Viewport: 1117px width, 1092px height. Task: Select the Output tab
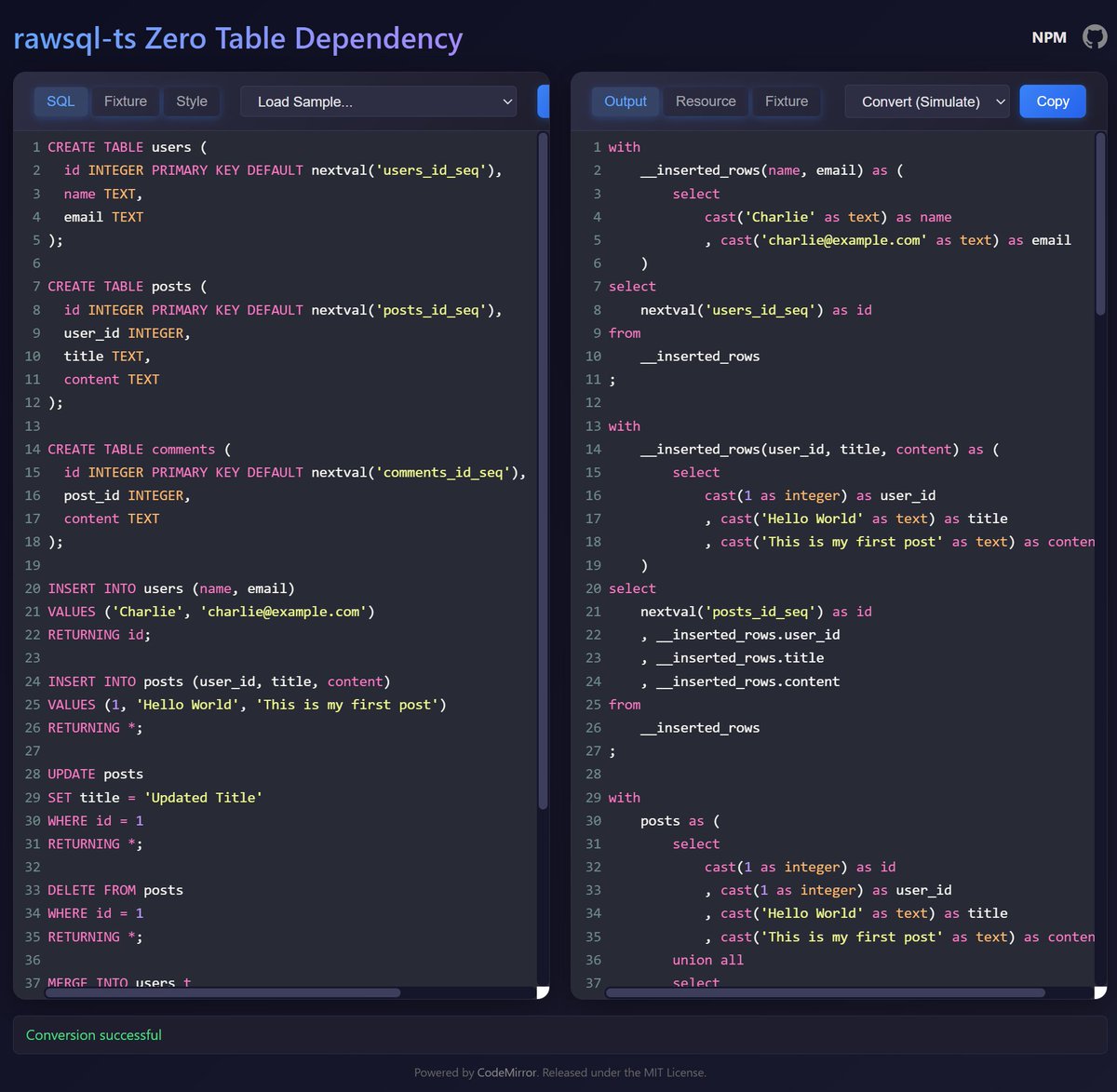(625, 101)
